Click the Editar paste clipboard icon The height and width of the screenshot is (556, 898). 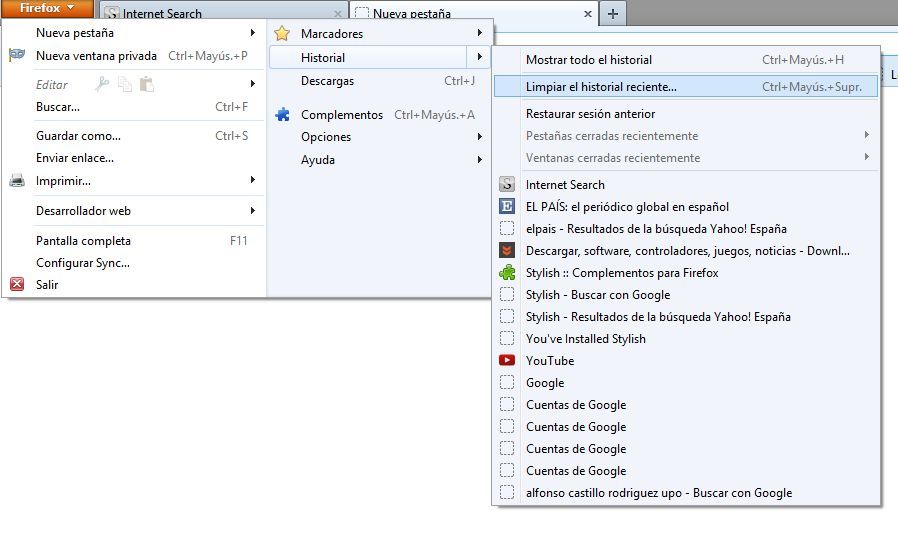coord(147,84)
